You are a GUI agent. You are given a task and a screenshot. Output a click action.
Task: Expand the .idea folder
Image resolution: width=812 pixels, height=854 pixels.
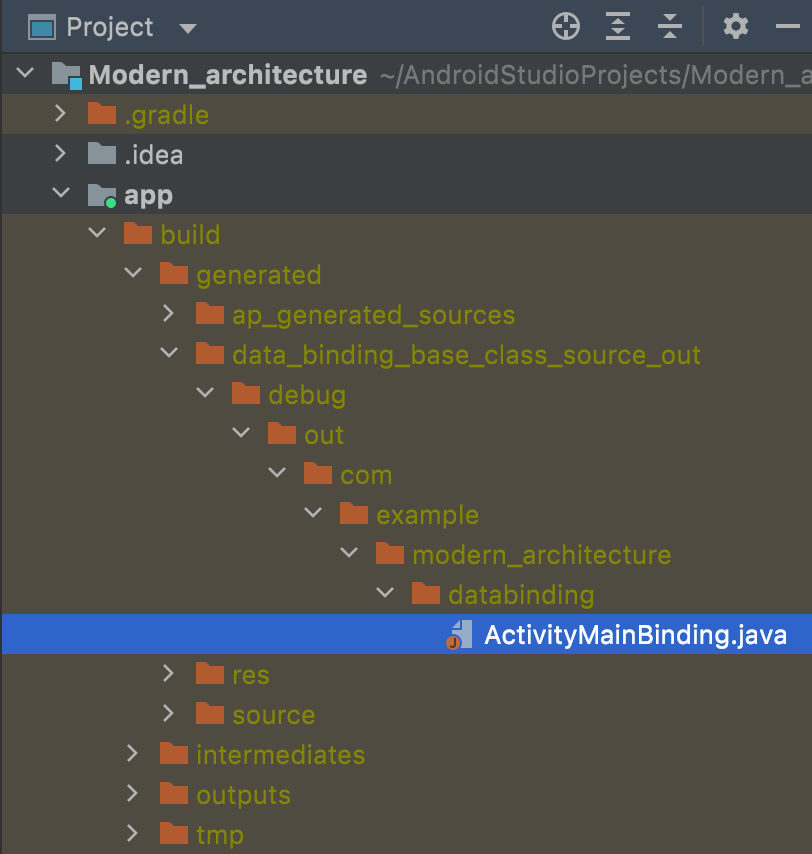(60, 154)
